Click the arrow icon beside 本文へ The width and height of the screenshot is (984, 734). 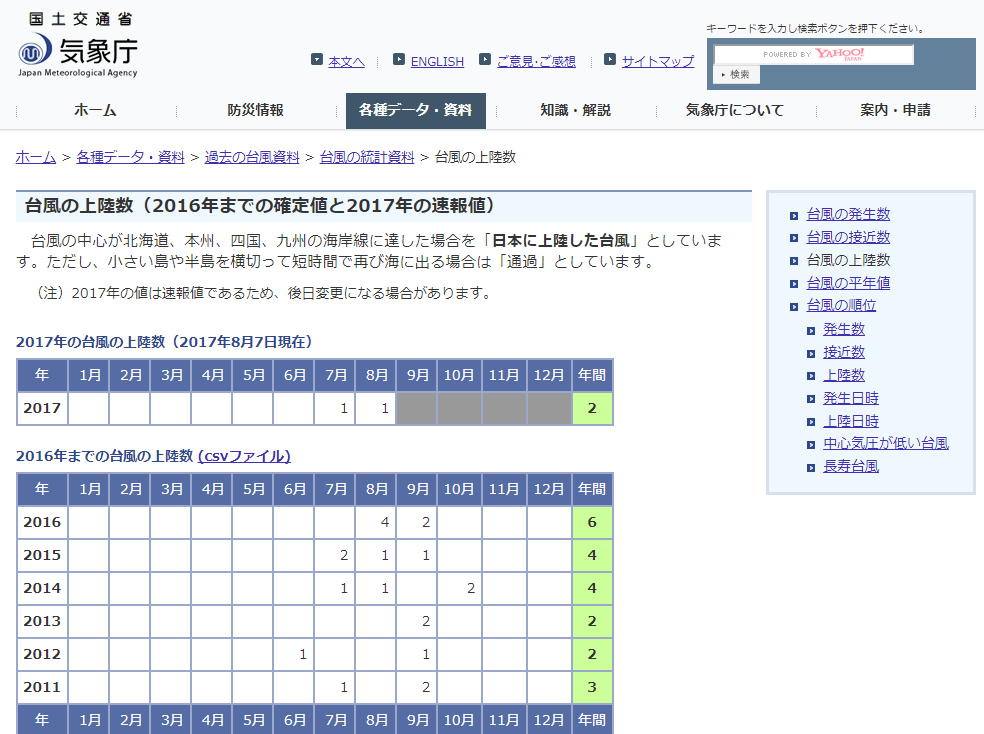[x=317, y=60]
